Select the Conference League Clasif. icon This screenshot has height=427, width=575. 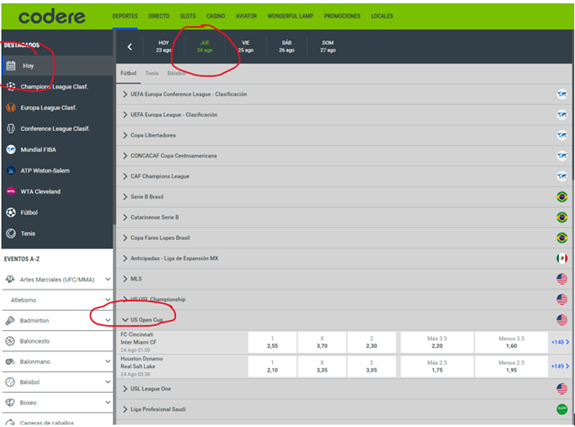tap(11, 128)
